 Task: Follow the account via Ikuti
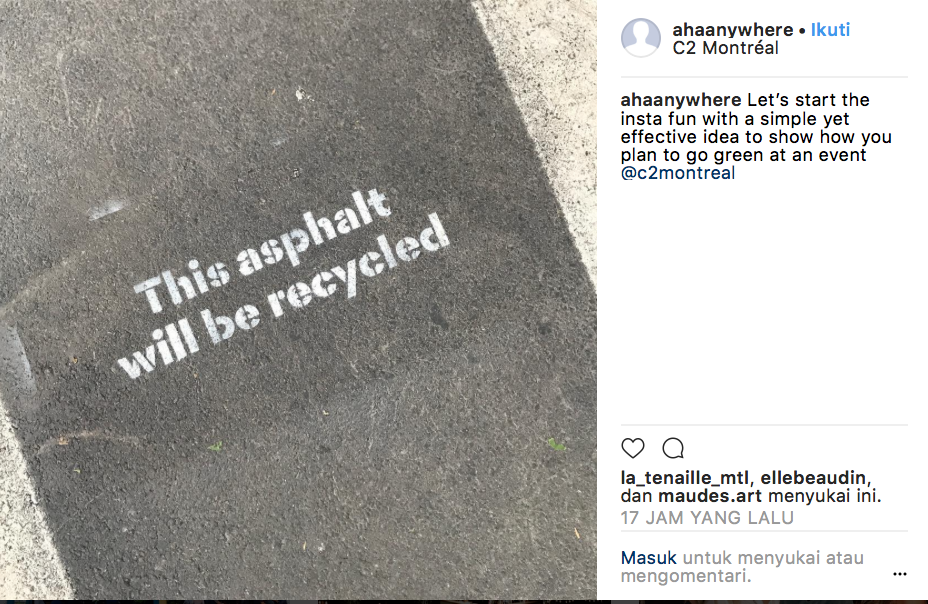pos(830,30)
